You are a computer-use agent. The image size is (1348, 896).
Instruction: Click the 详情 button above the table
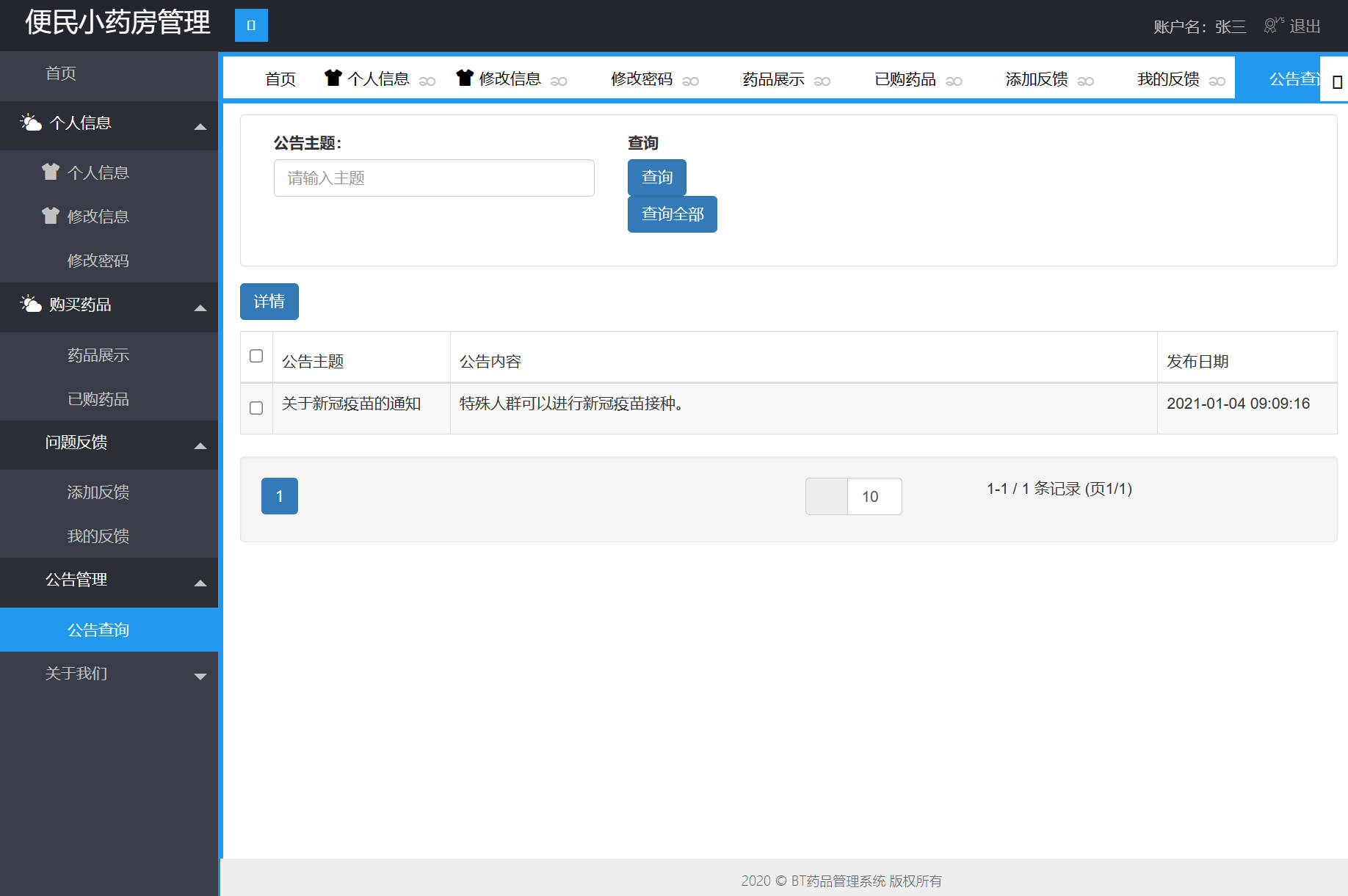click(x=269, y=302)
